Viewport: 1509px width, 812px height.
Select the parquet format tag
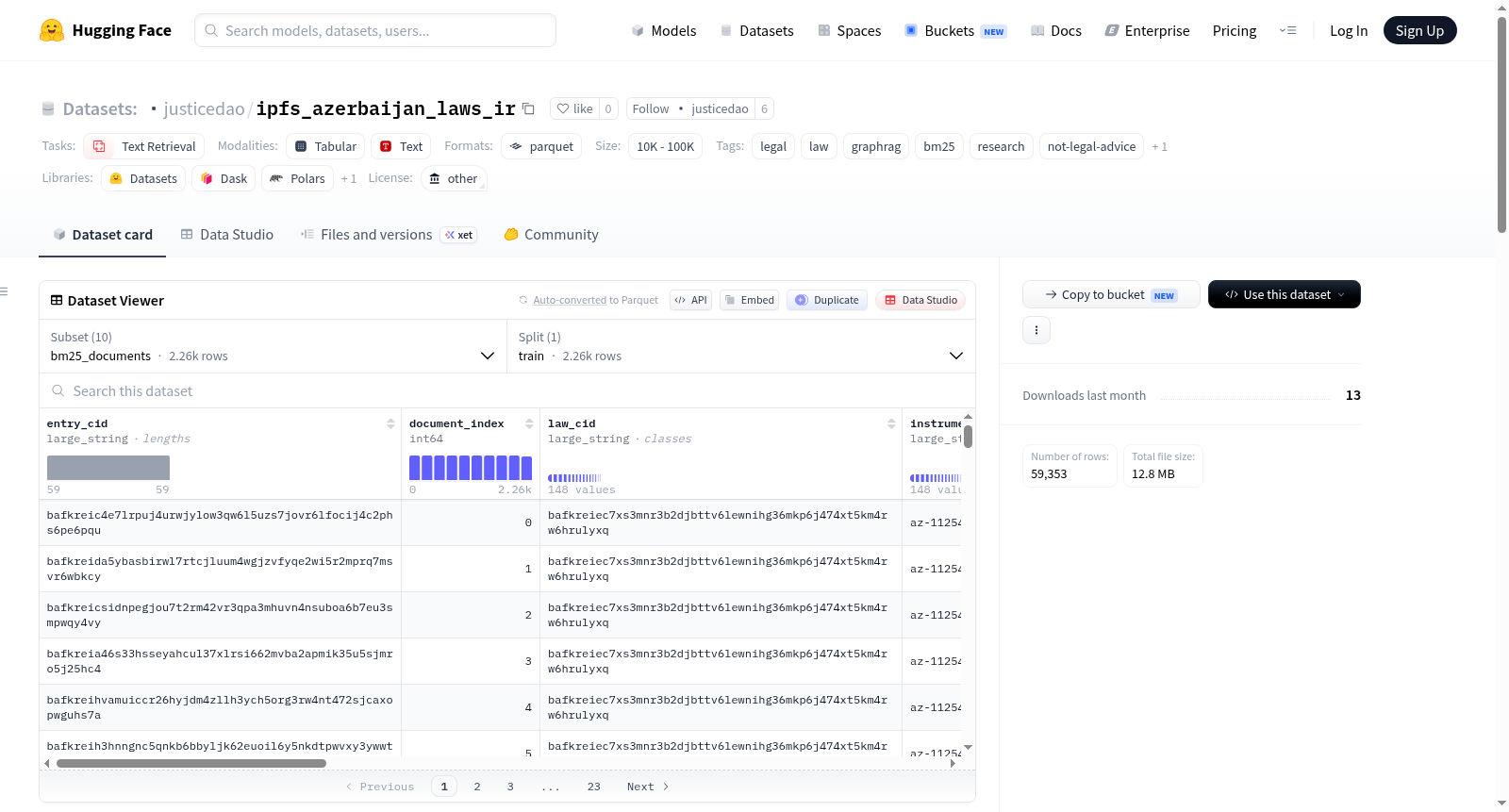tap(541, 146)
